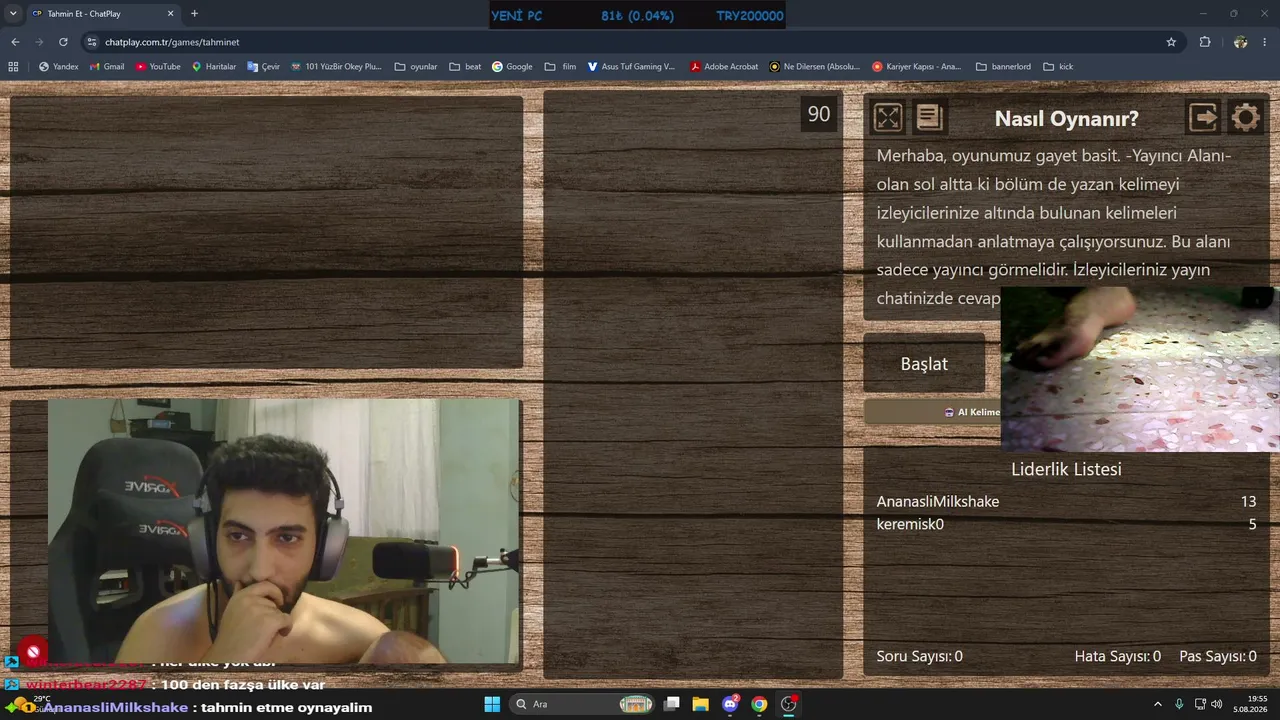Viewport: 1280px width, 720px height.
Task: Open the Haritalar bookmark
Action: coord(214,67)
